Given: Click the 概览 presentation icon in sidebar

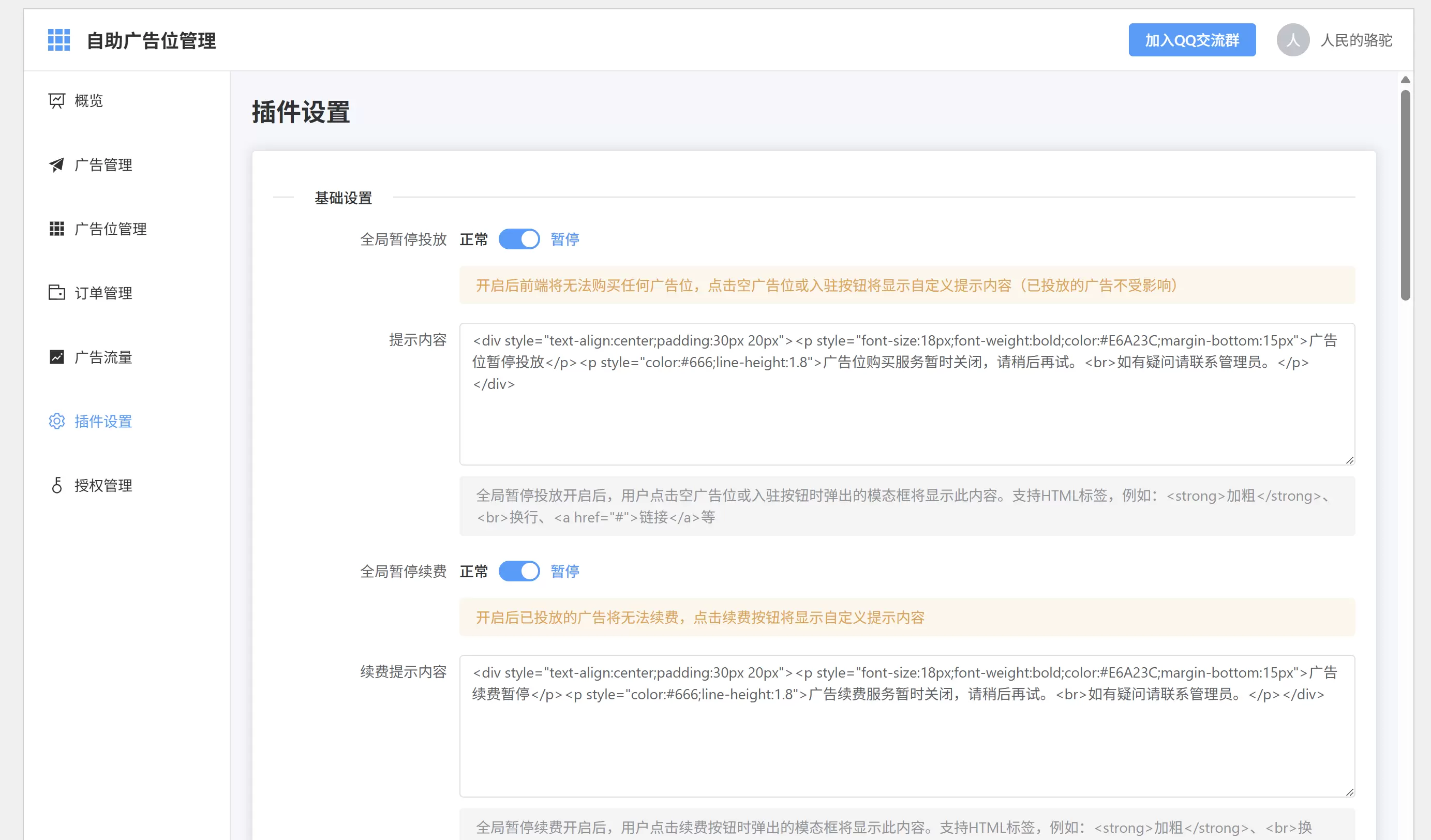Looking at the screenshot, I should [57, 101].
